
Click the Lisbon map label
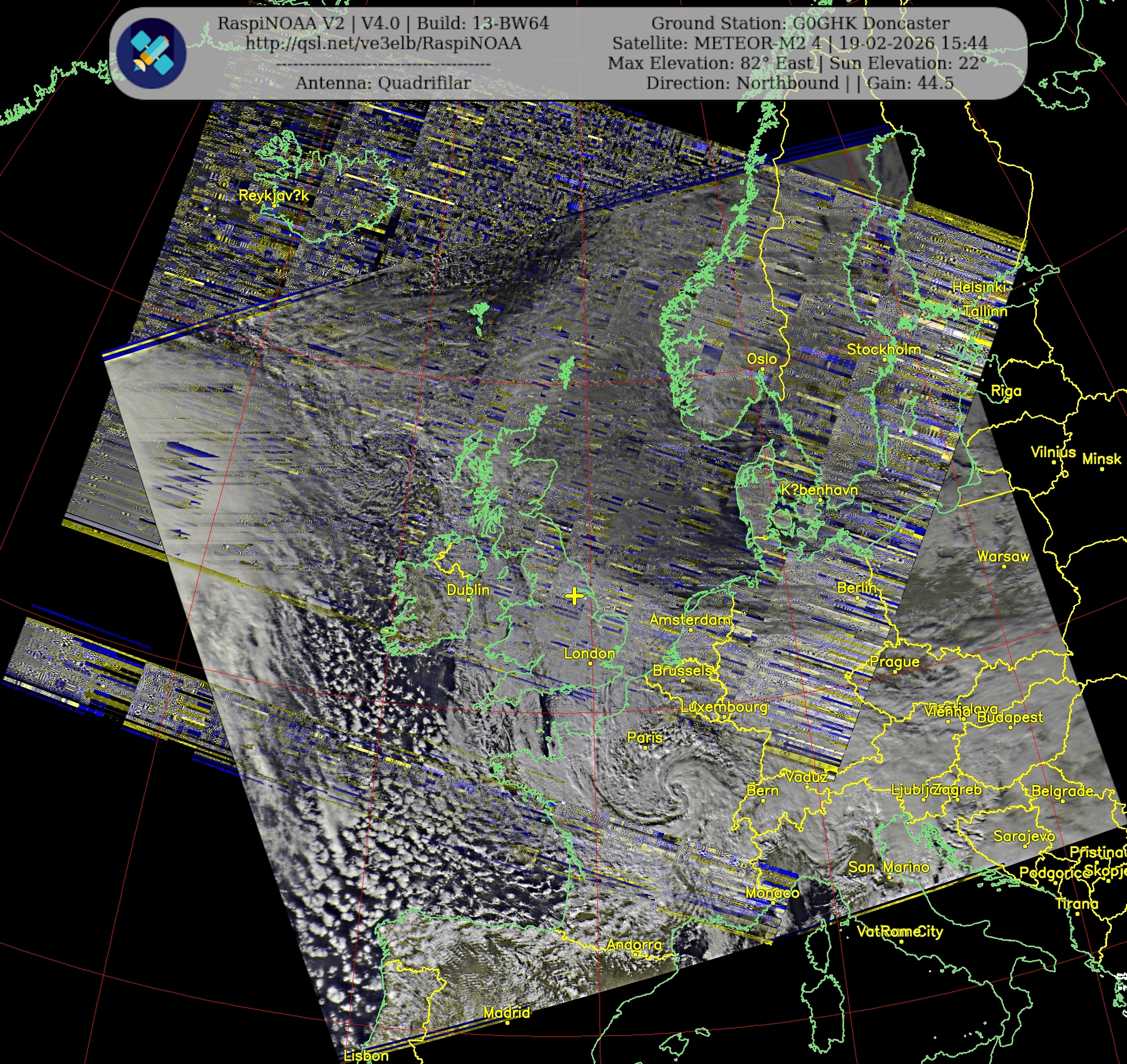(366, 1056)
